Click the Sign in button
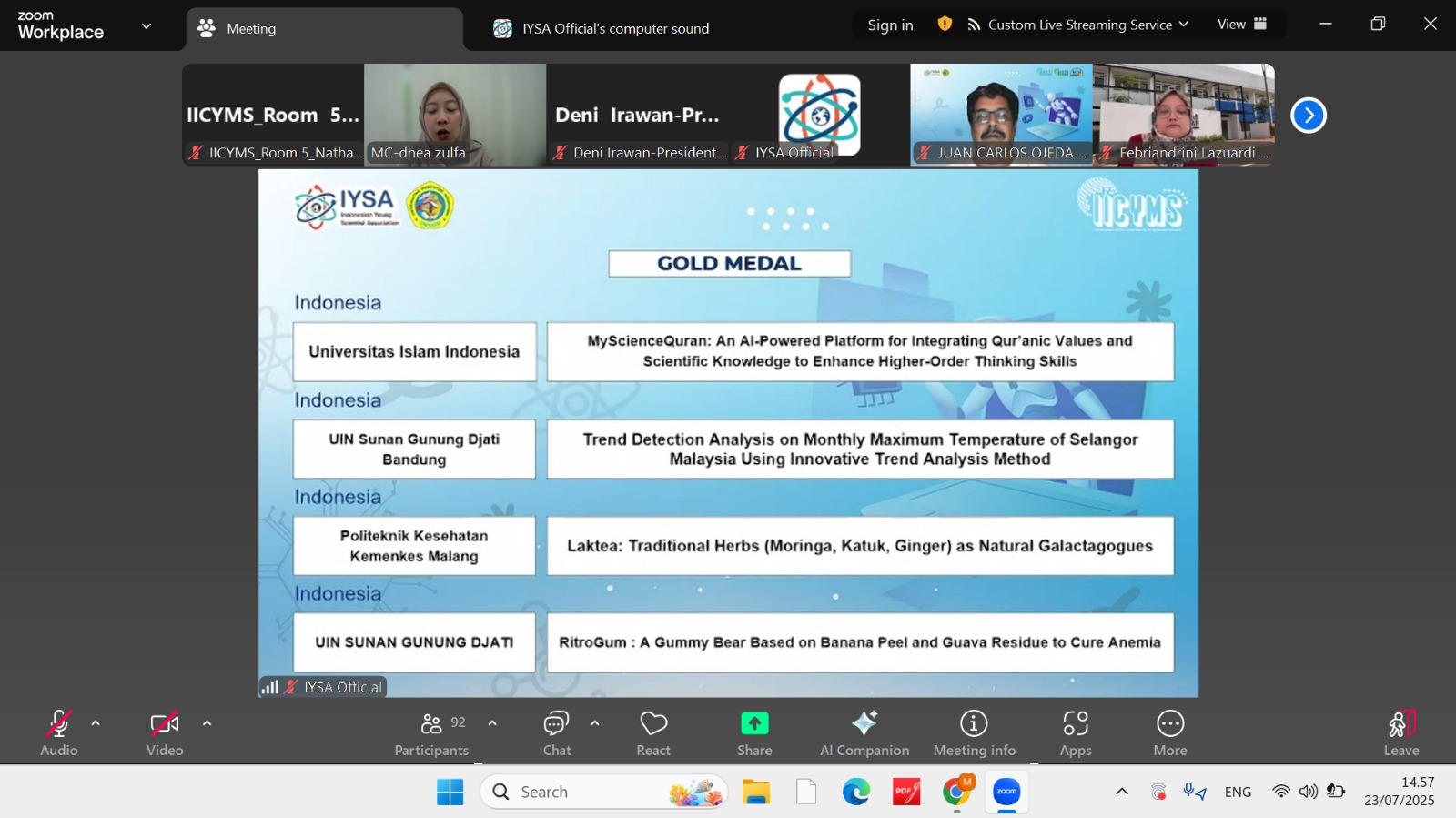Screen dimensions: 1456x818 click(x=890, y=25)
